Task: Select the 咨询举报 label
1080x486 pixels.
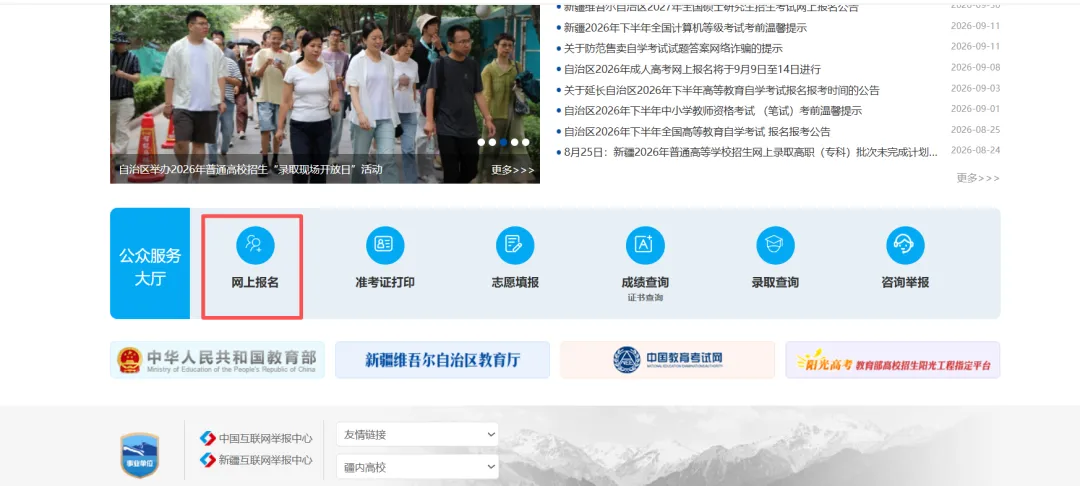Action: click(905, 282)
